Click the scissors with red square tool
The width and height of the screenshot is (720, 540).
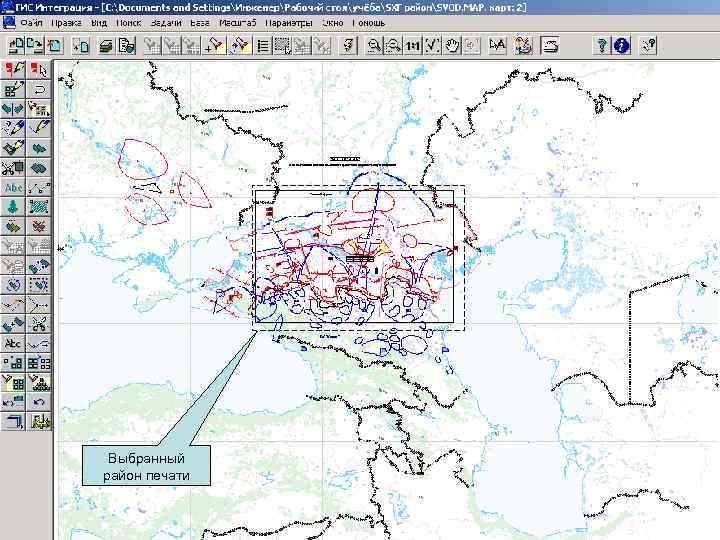[13, 168]
